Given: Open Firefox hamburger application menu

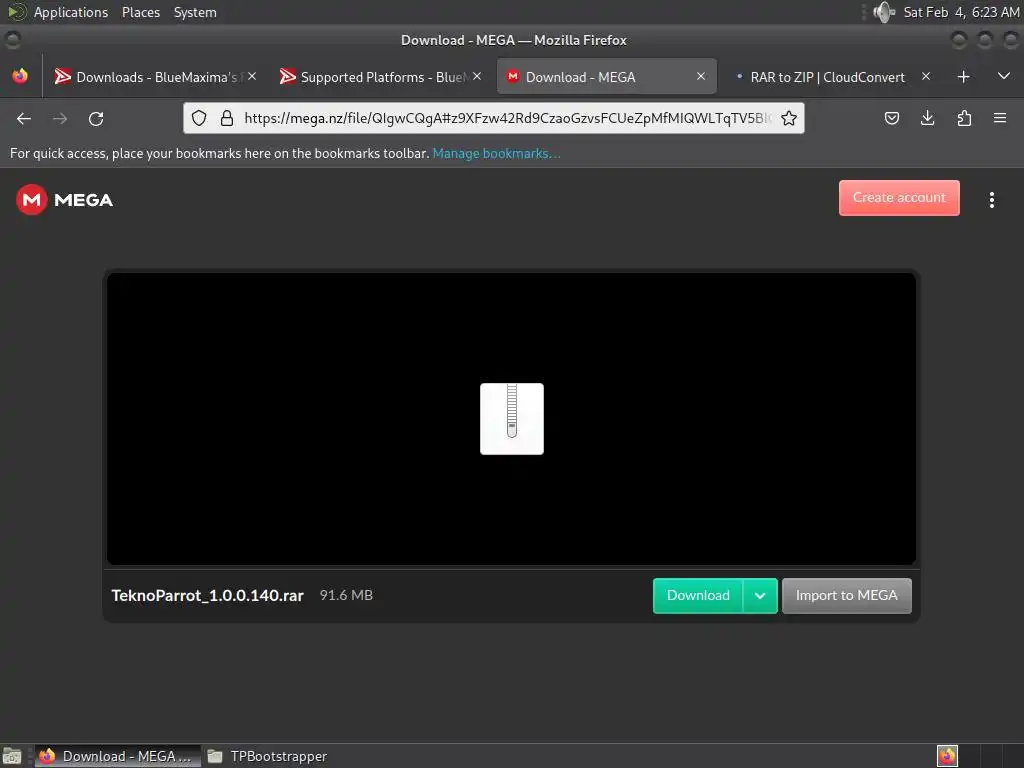Looking at the screenshot, I should (x=1000, y=118).
